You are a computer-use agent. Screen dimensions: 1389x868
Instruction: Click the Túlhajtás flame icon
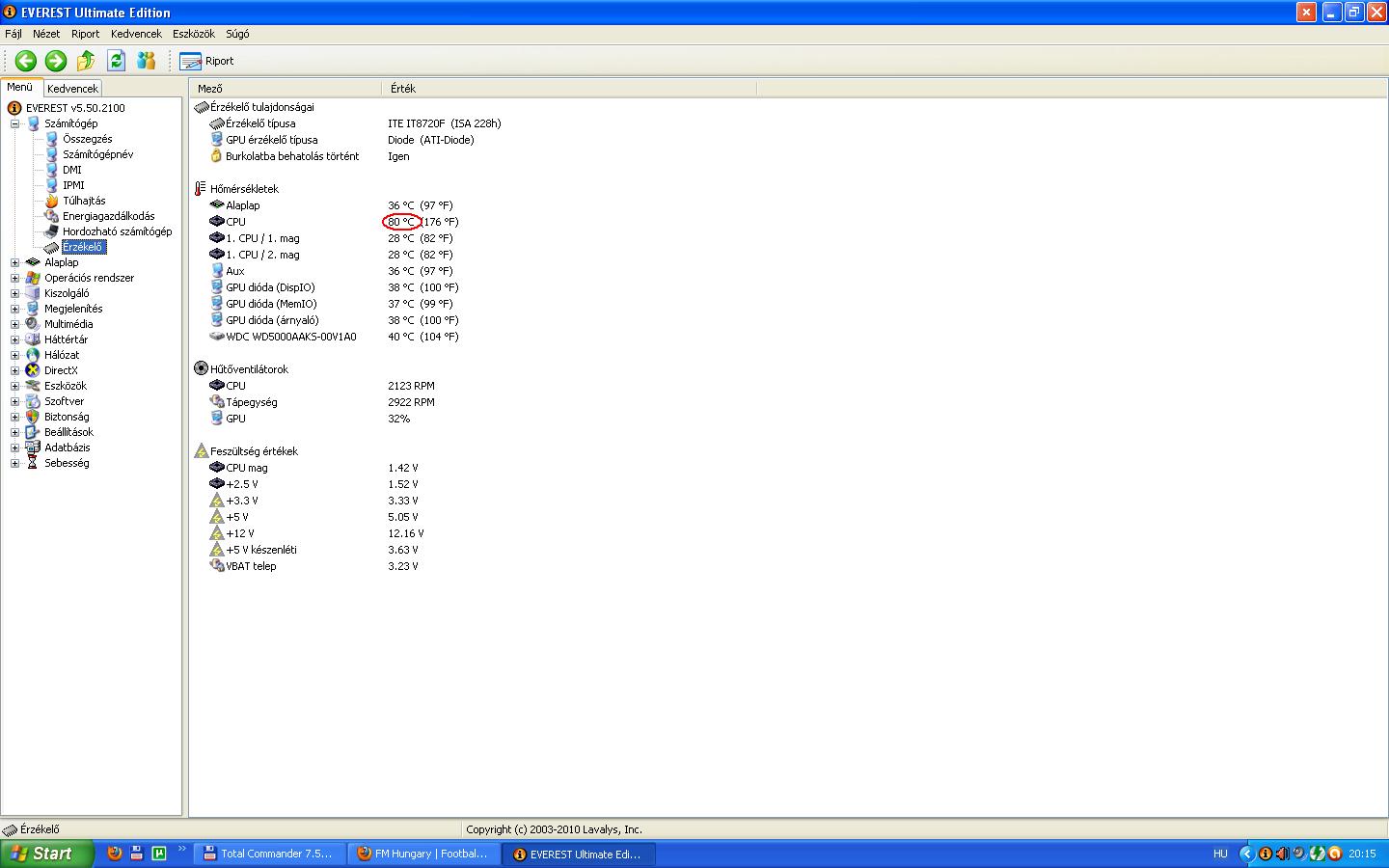51,201
